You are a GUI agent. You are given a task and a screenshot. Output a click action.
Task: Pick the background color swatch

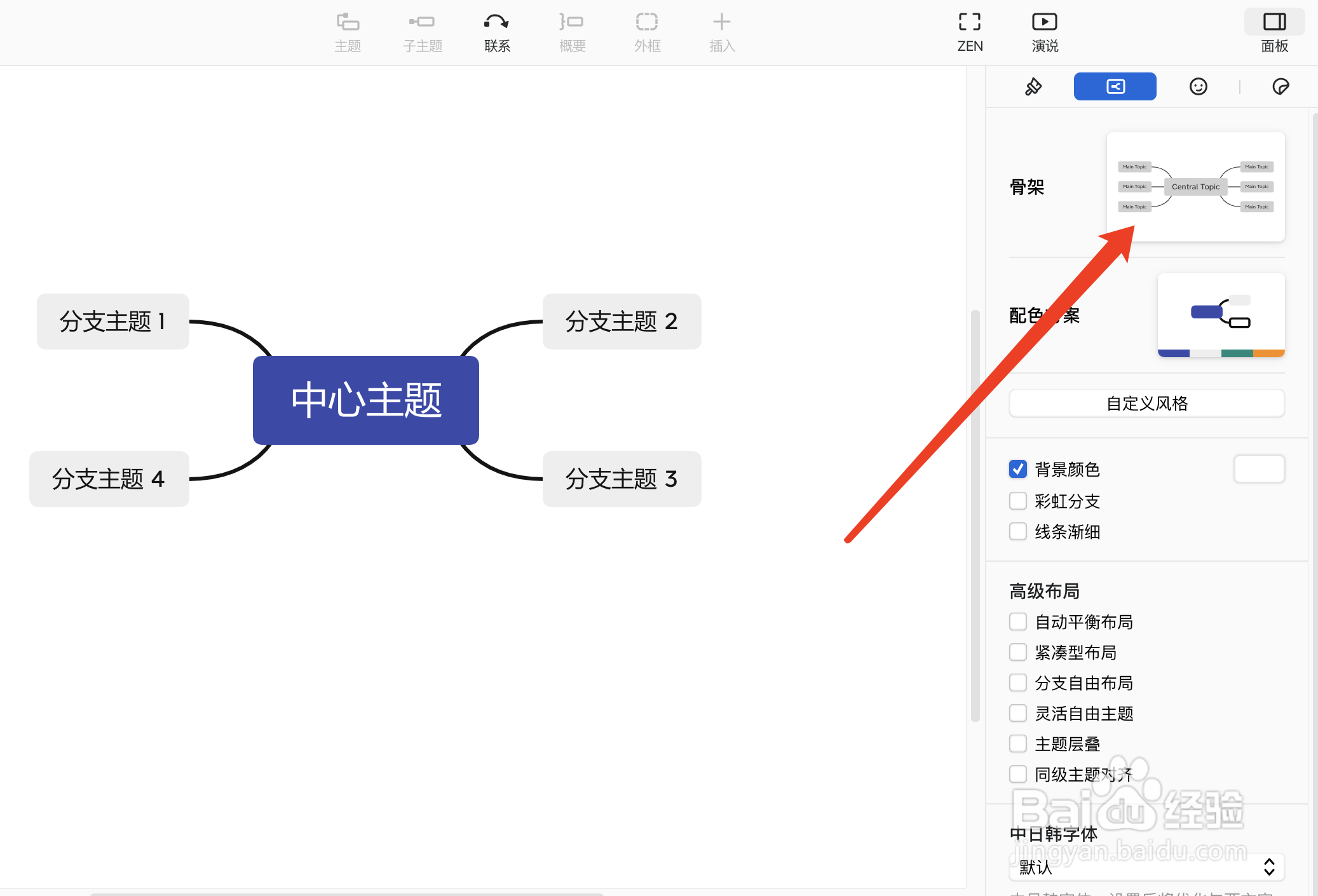(x=1260, y=469)
